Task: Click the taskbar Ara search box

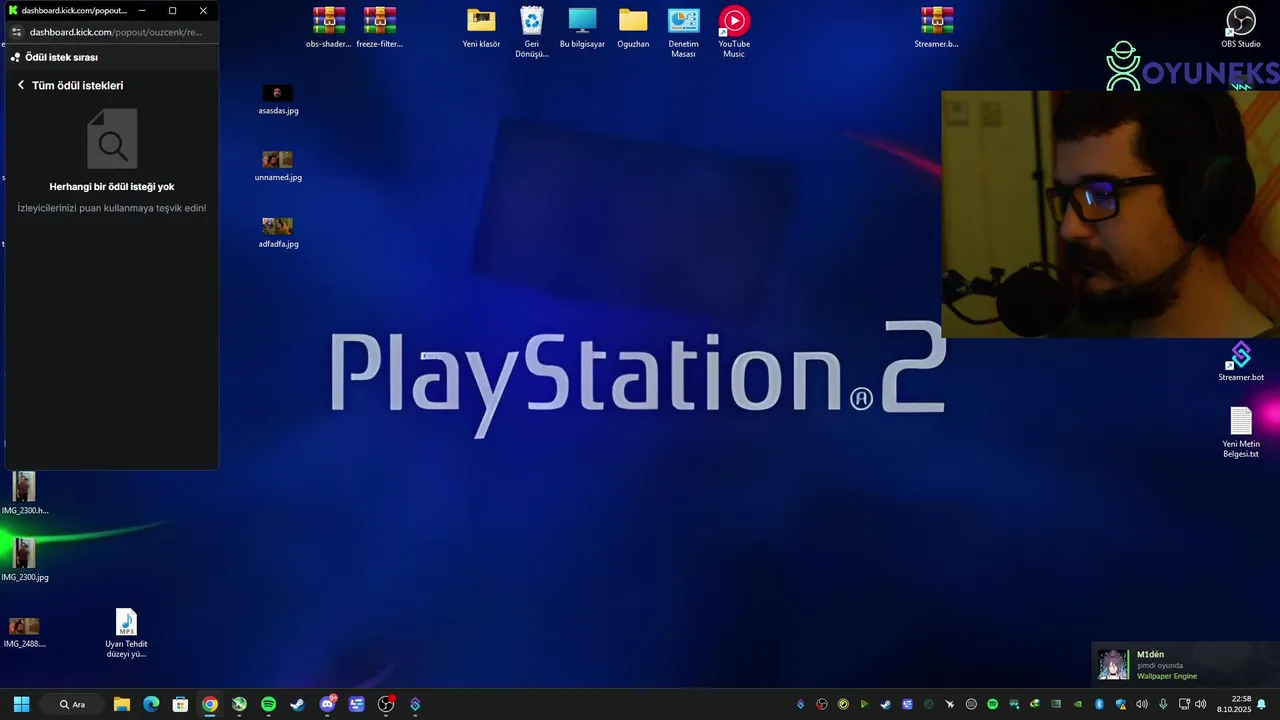Action: coord(72,704)
